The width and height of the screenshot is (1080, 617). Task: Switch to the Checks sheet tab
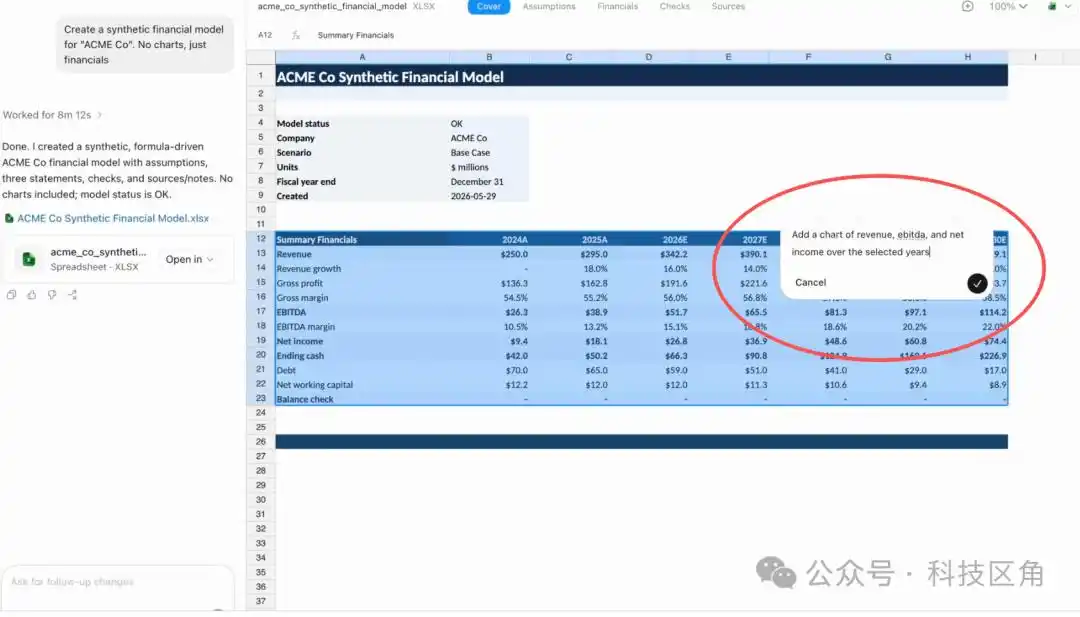pyautogui.click(x=674, y=6)
